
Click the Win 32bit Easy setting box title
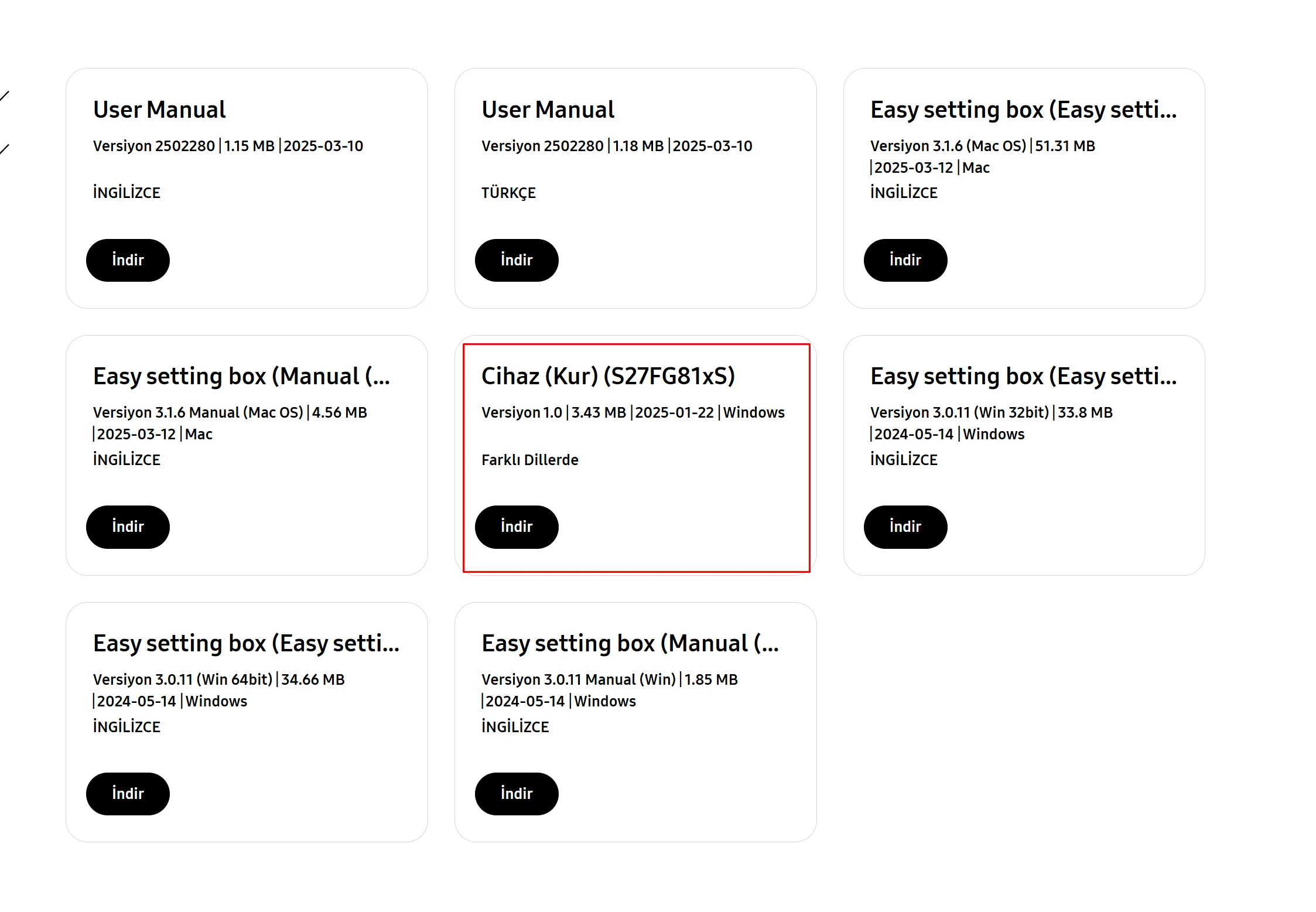1023,376
